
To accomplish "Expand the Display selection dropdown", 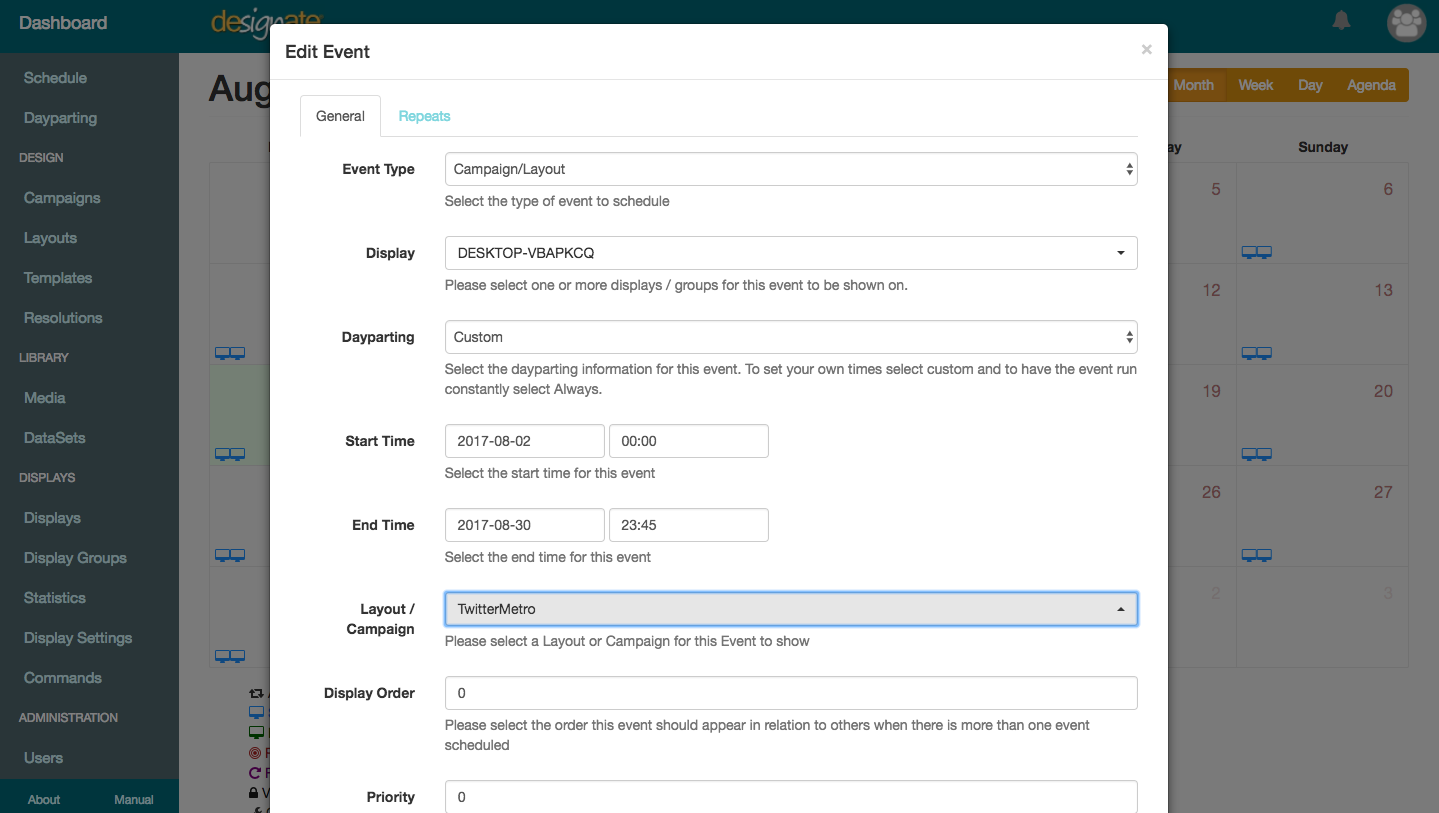I will tap(790, 253).
